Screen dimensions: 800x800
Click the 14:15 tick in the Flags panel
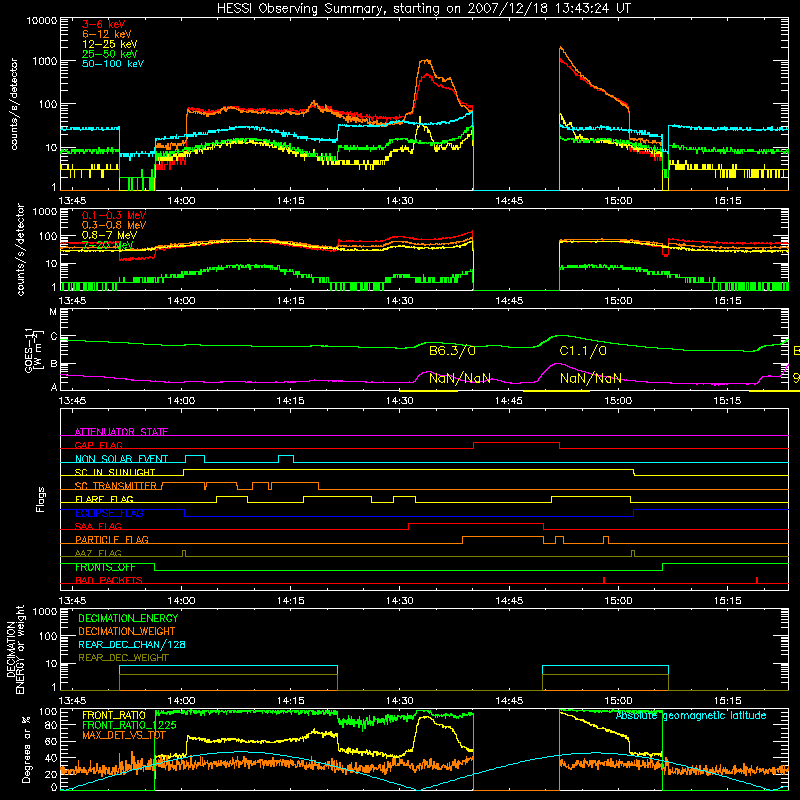[290, 601]
